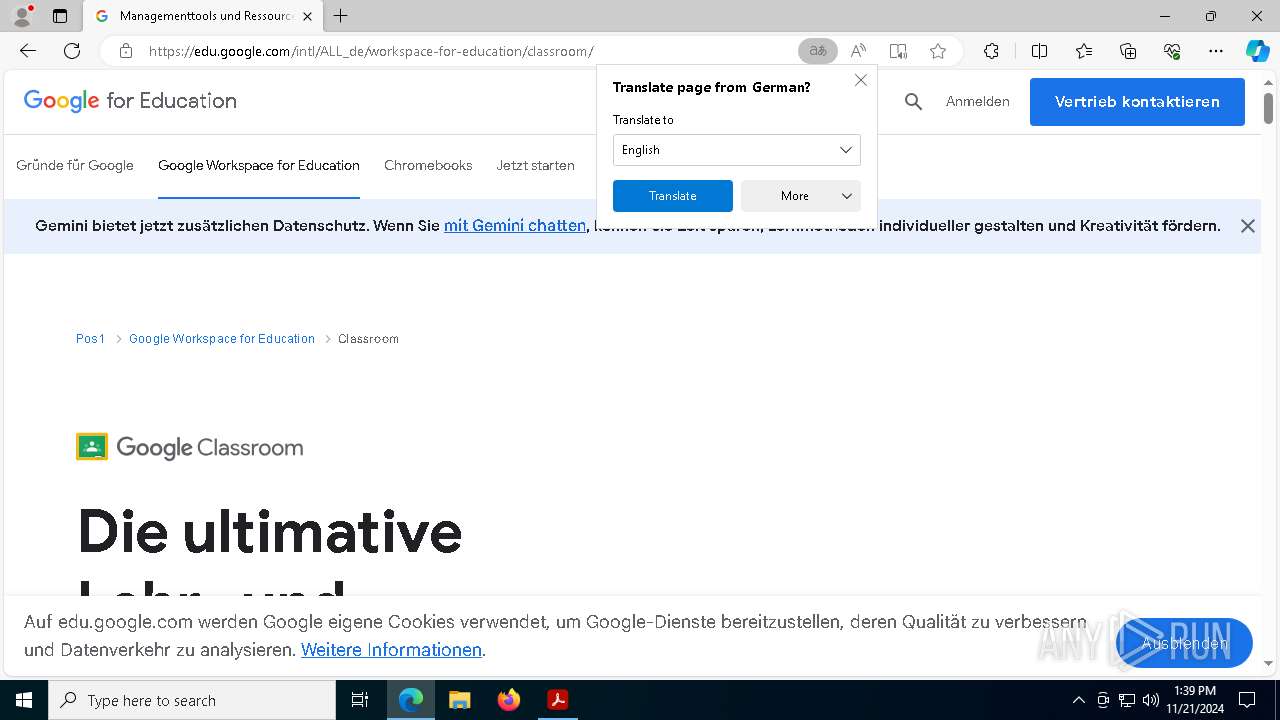
Task: Click the page vertical scrollbar thumb
Action: point(1268,107)
